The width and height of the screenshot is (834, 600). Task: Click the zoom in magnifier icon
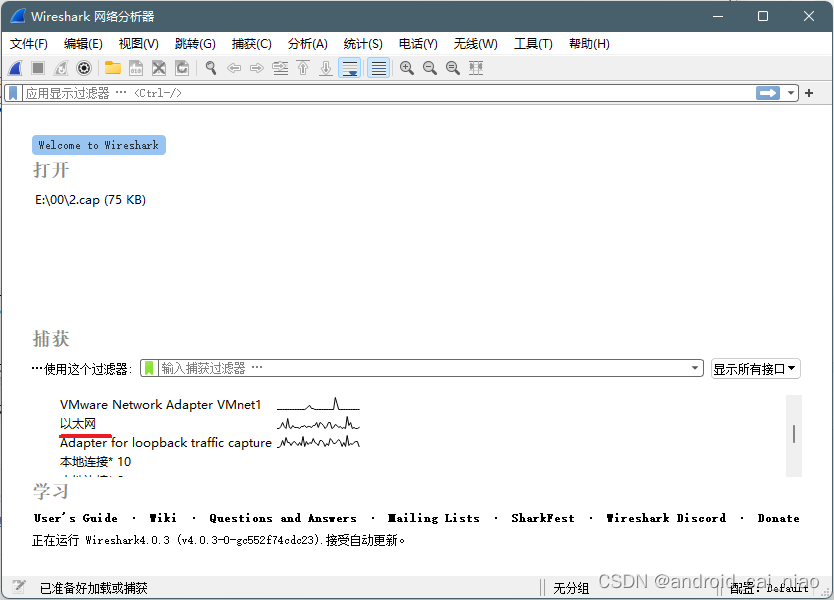click(407, 68)
